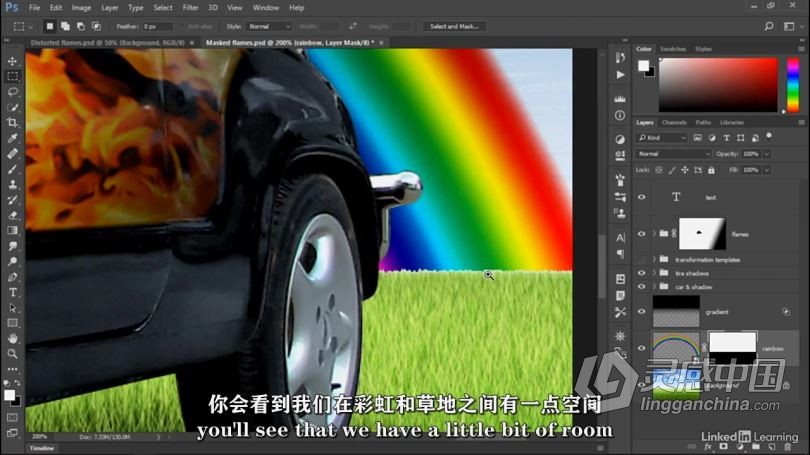Click the color picker field
The width and height of the screenshot is (810, 455).
click(718, 85)
